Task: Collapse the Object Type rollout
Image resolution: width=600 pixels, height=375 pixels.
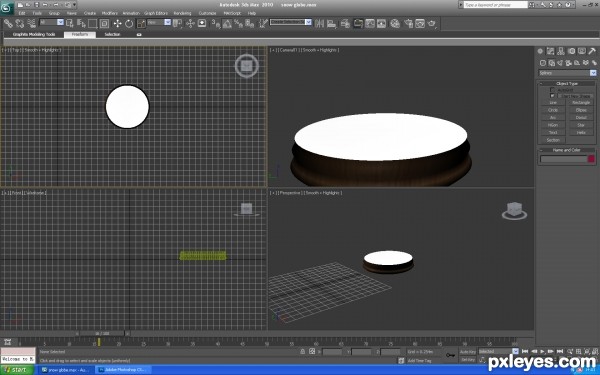Action: pos(567,83)
